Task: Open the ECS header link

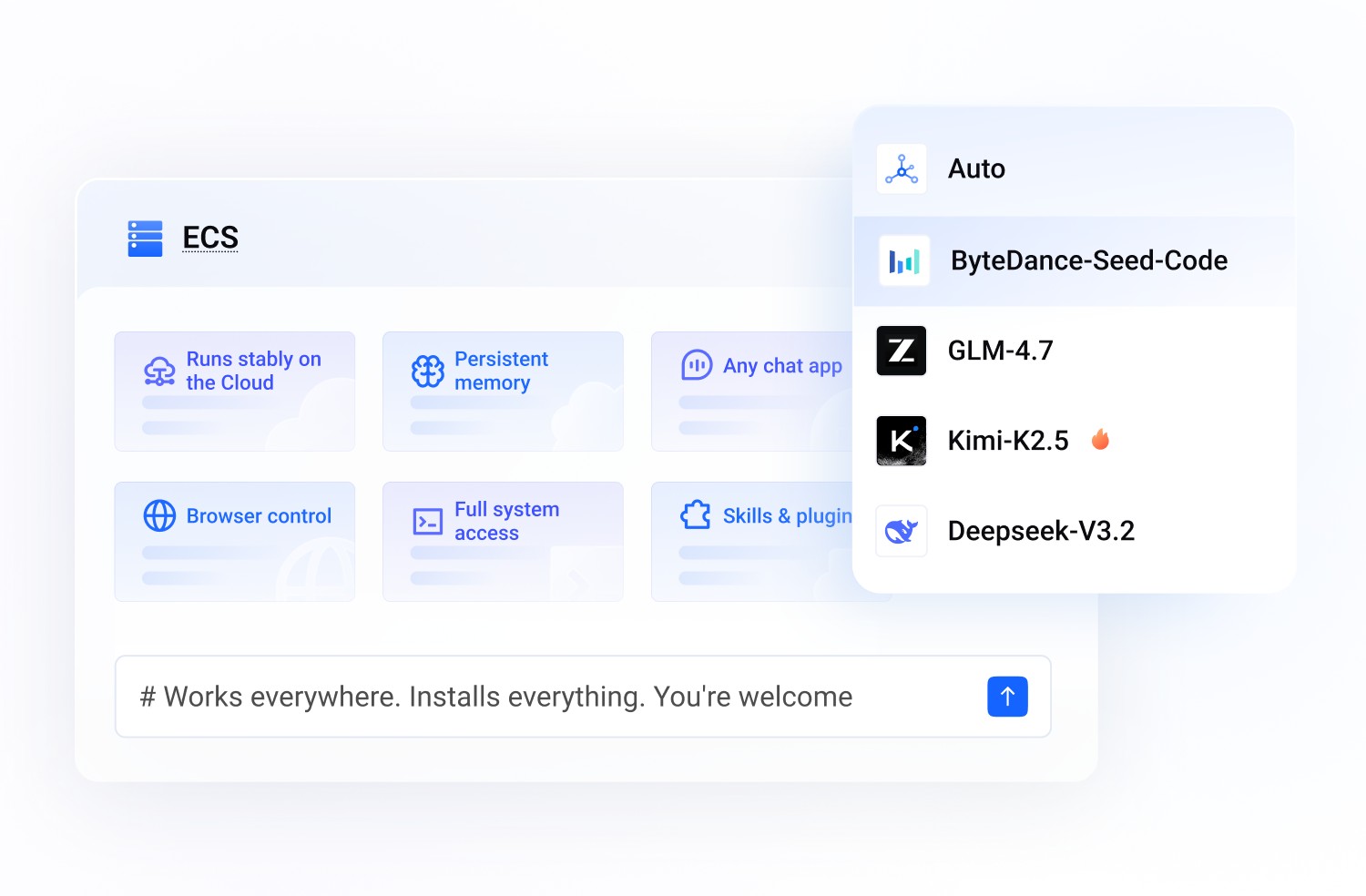Action: [x=210, y=238]
